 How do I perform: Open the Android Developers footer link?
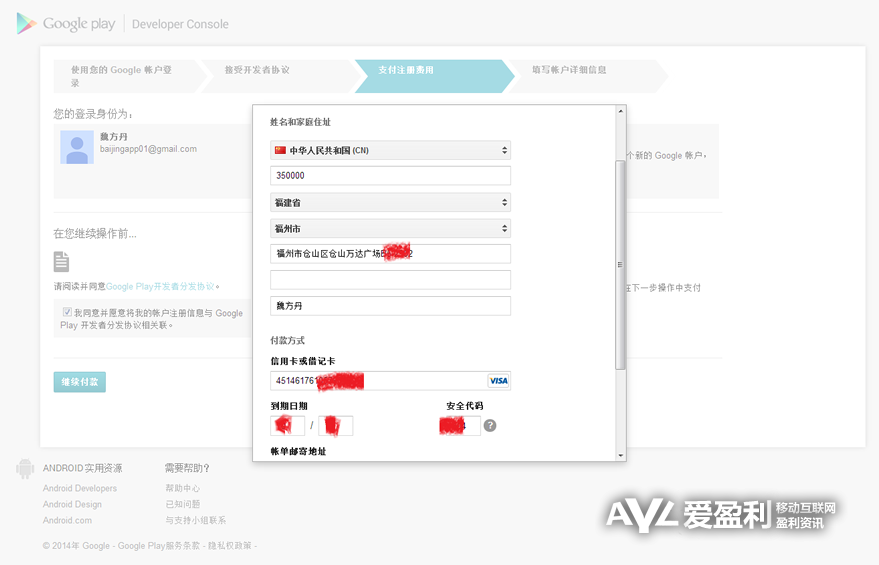[80, 488]
